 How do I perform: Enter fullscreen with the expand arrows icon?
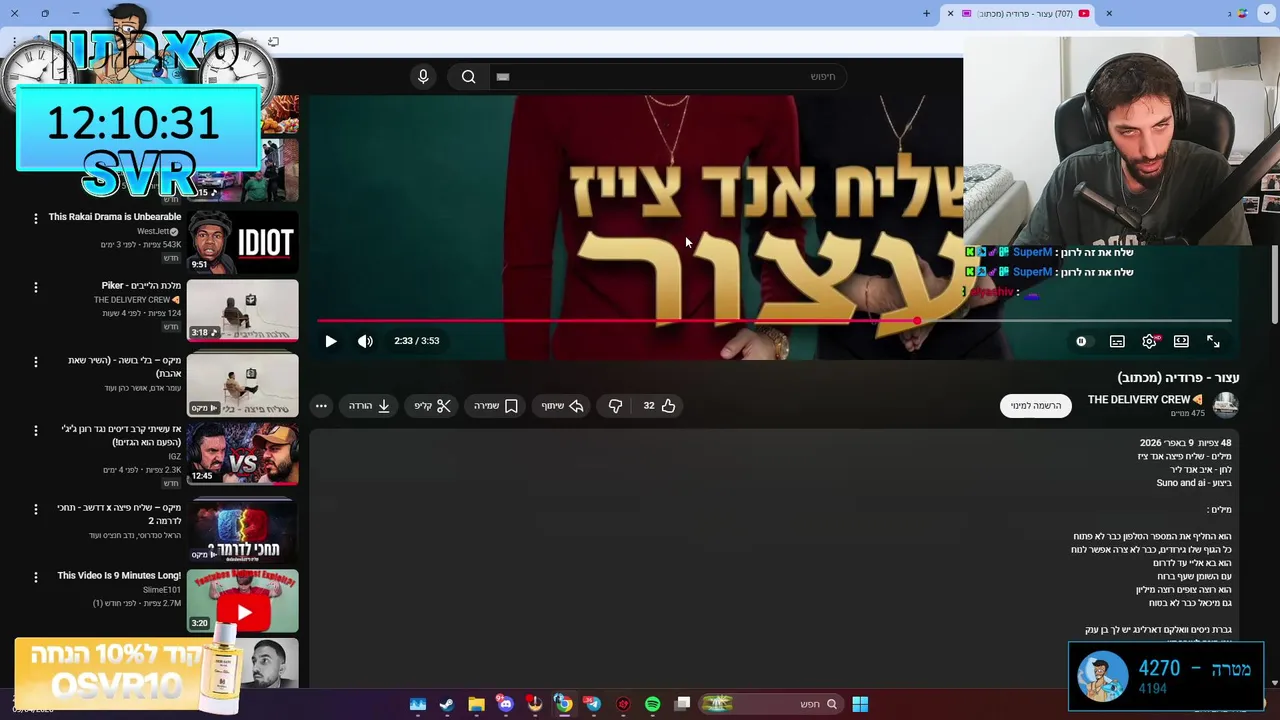[x=1213, y=341]
